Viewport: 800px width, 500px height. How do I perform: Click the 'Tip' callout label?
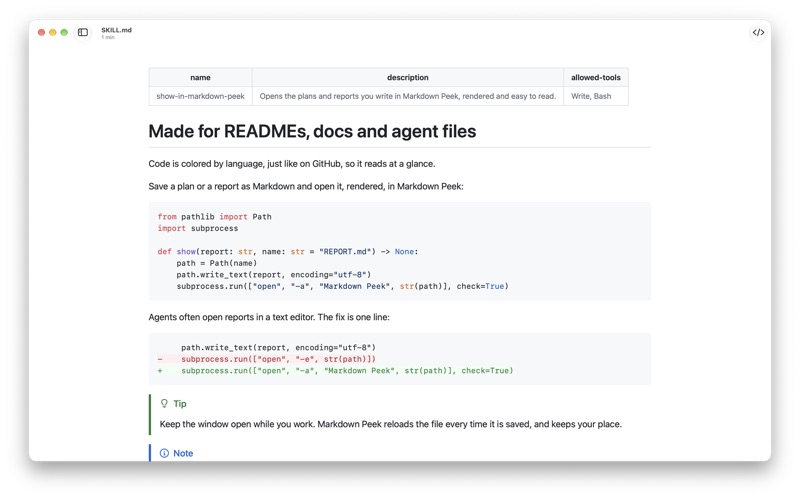click(x=180, y=404)
